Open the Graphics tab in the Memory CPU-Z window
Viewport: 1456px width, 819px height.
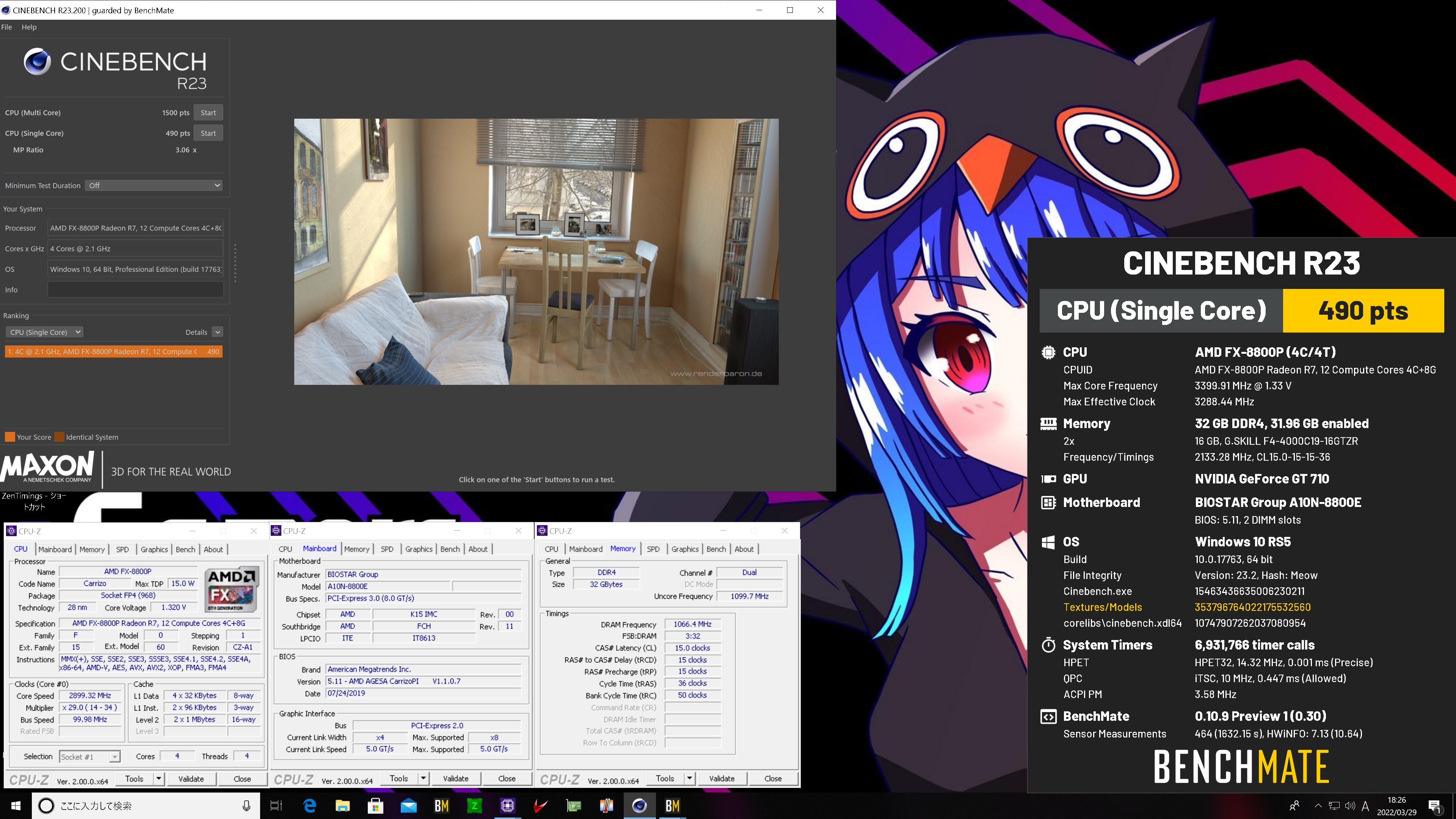point(685,549)
